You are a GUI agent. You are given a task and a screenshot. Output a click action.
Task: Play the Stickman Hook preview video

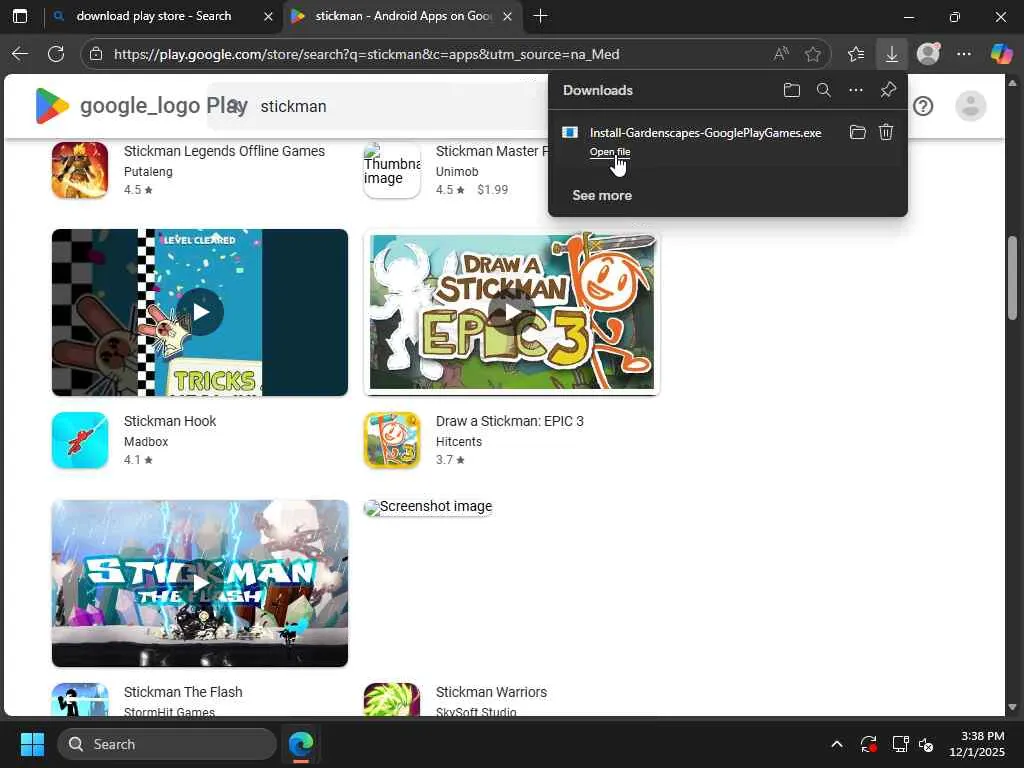pos(200,312)
